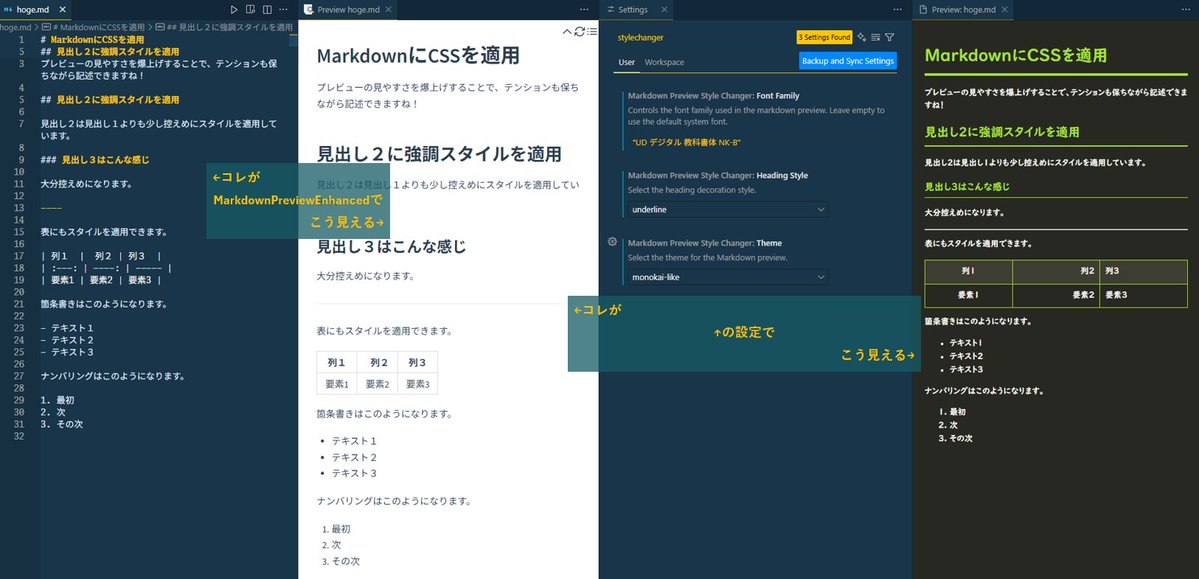Refresh the Markdown Preview Enhanced pane
Screen dimensions: 1199x579
pyautogui.click(x=580, y=31)
